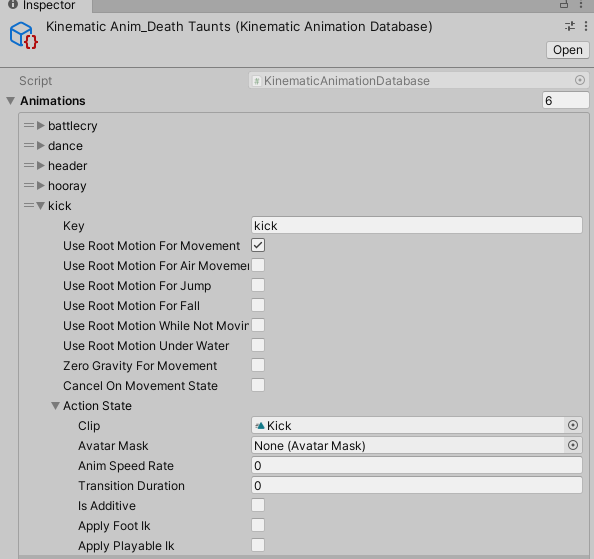Screen dimensions: 594x559
Task: Click the Key label
Action: click(x=73, y=226)
